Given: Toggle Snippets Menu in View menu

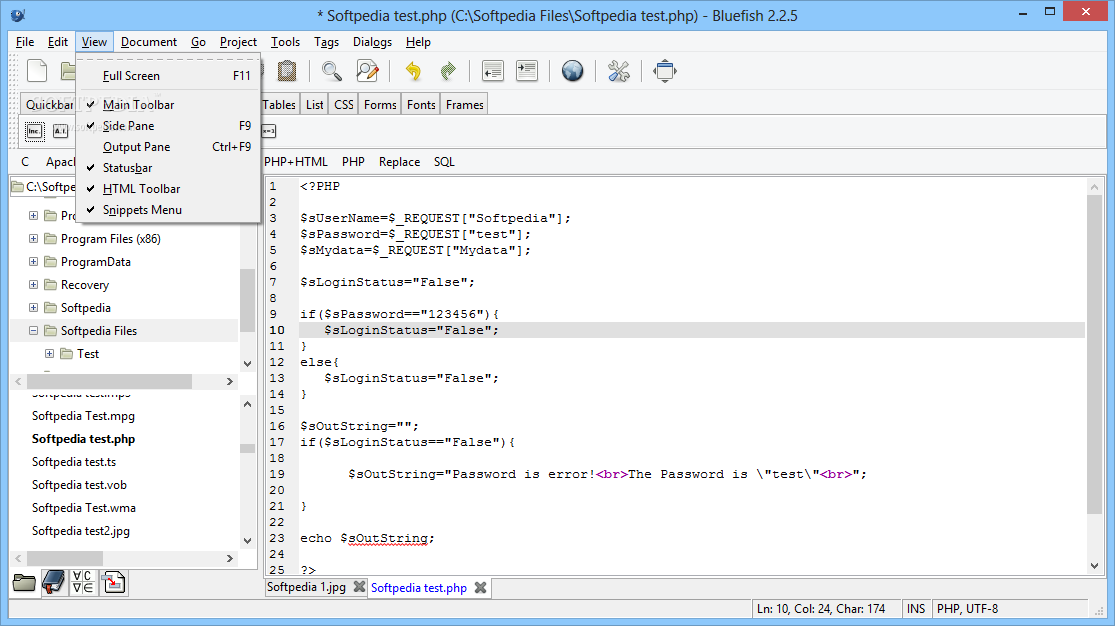Looking at the screenshot, I should 168,210.
